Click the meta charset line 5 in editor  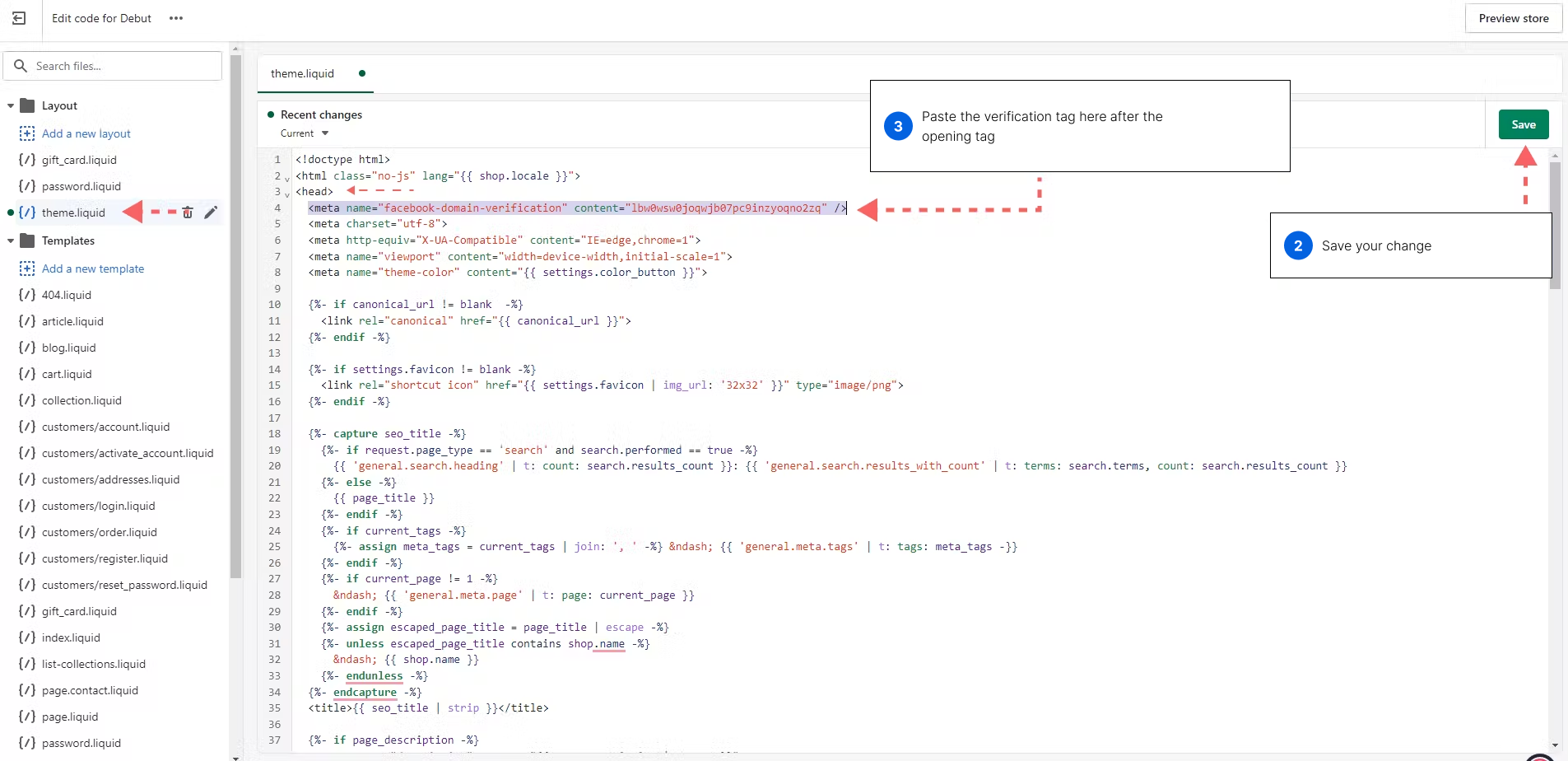[x=378, y=224]
